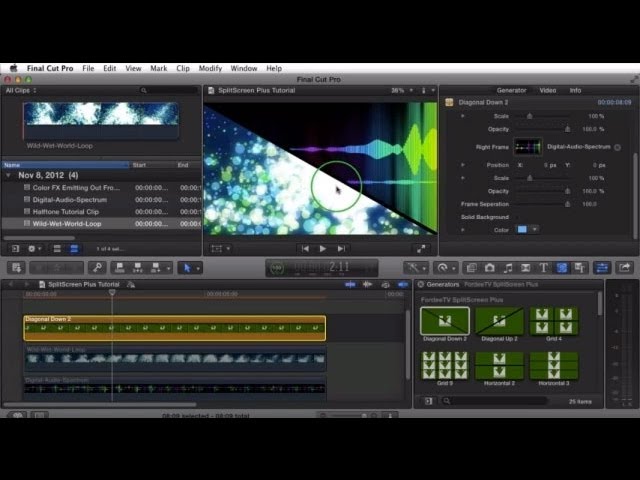This screenshot has height=480, width=640.
Task: Toggle audio skimming in the timeline
Action: tap(367, 284)
